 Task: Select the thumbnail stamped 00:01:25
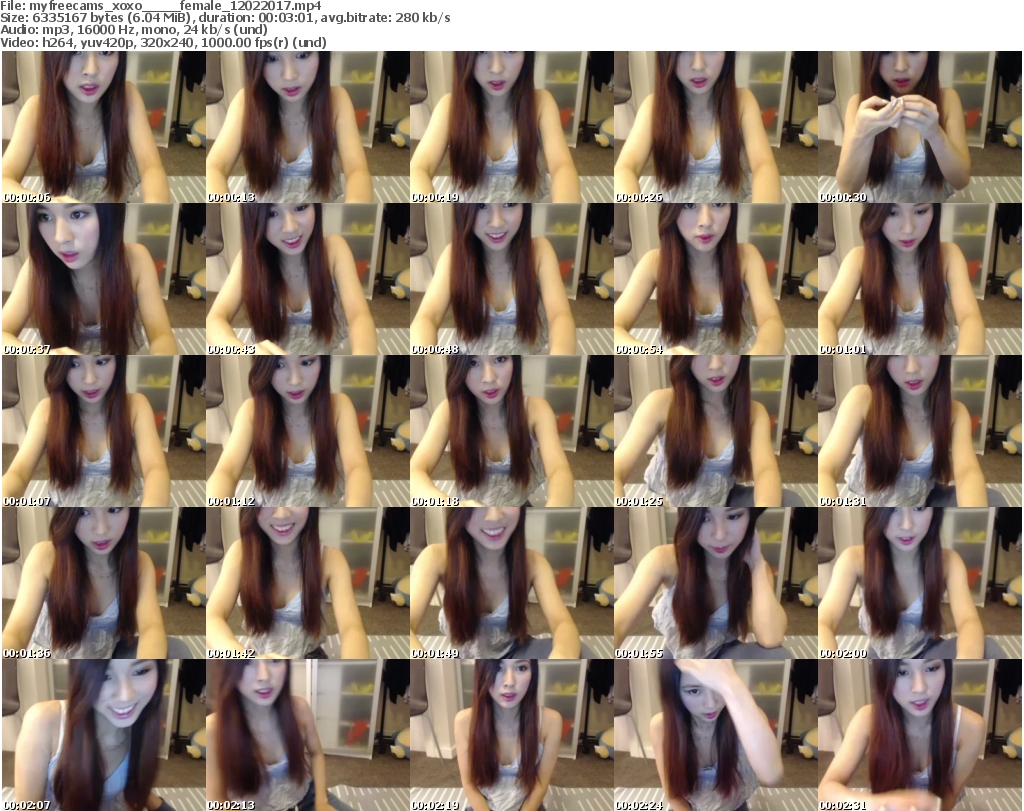point(715,431)
